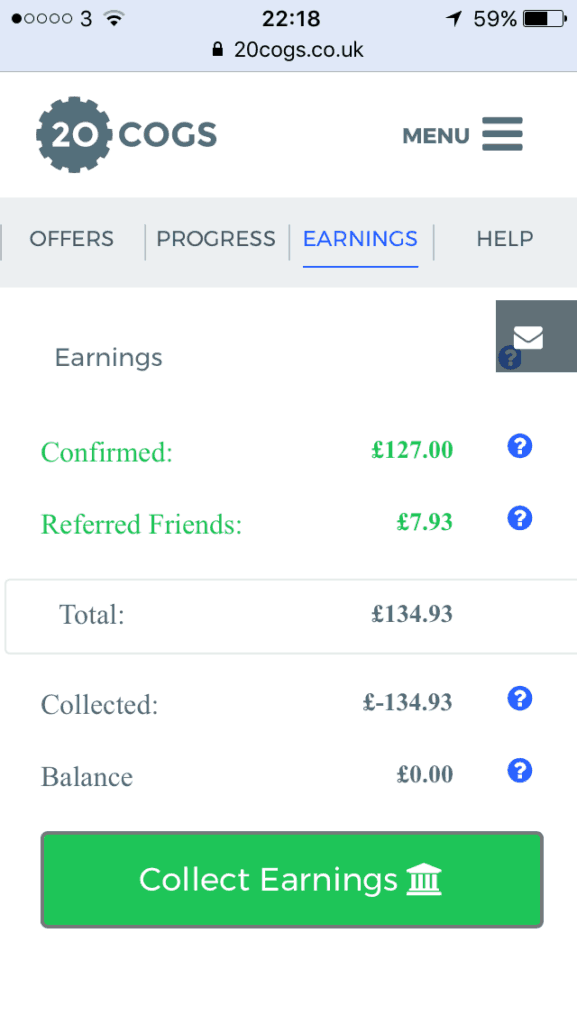
Task: Click the padlock icon in the address bar
Action: (x=216, y=47)
